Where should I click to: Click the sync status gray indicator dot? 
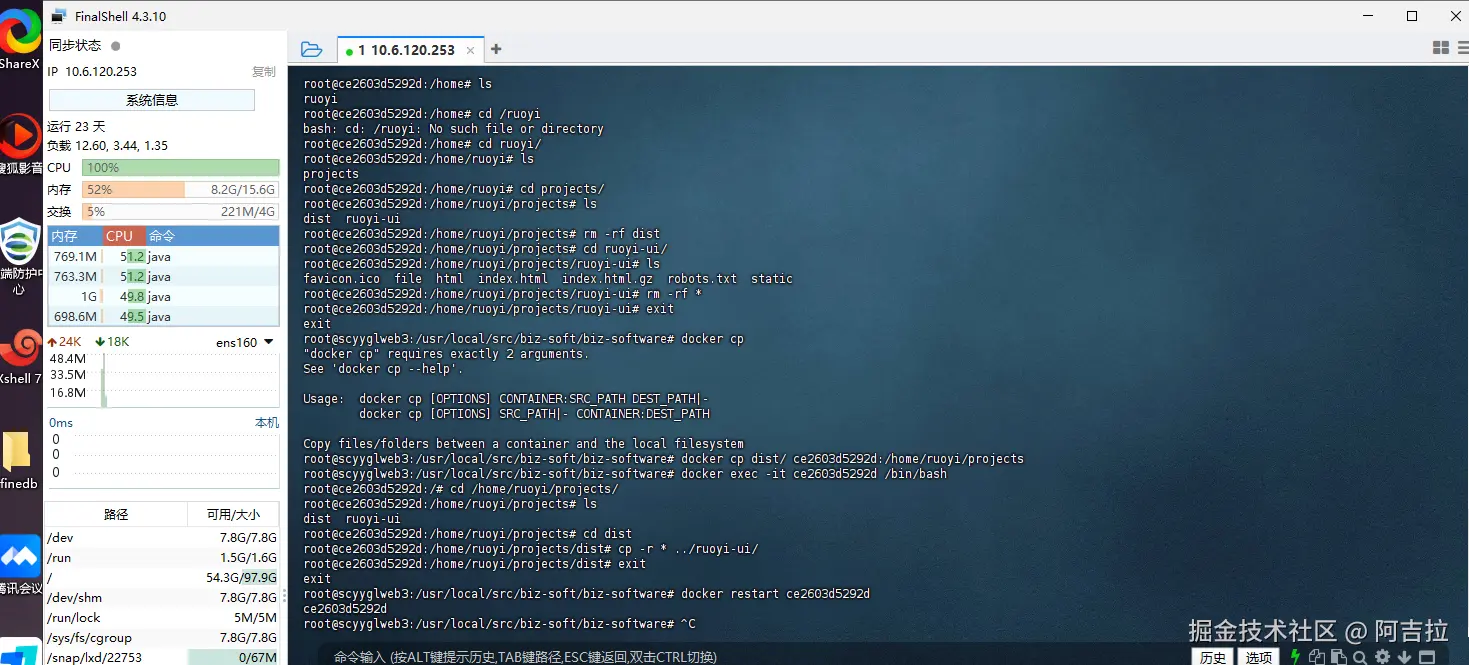pos(116,46)
